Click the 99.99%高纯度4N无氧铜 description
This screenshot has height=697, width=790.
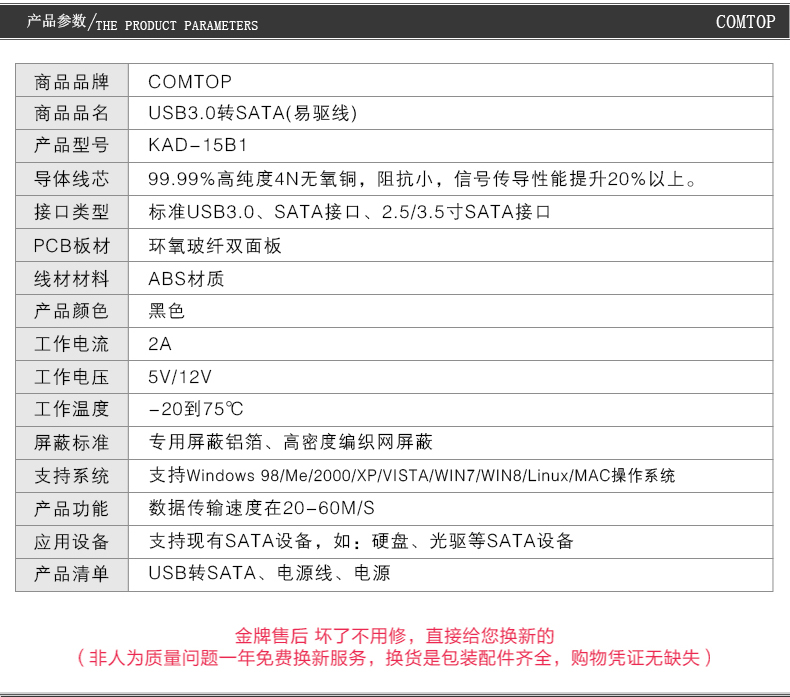coord(422,179)
